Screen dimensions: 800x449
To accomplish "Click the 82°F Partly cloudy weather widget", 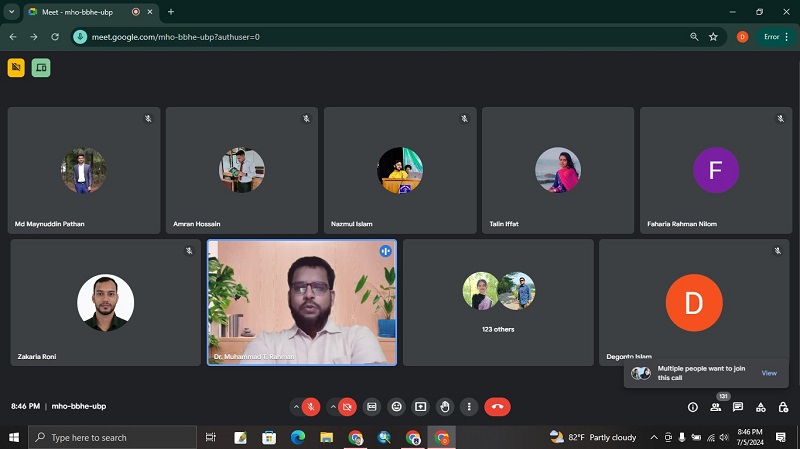I will (x=593, y=437).
